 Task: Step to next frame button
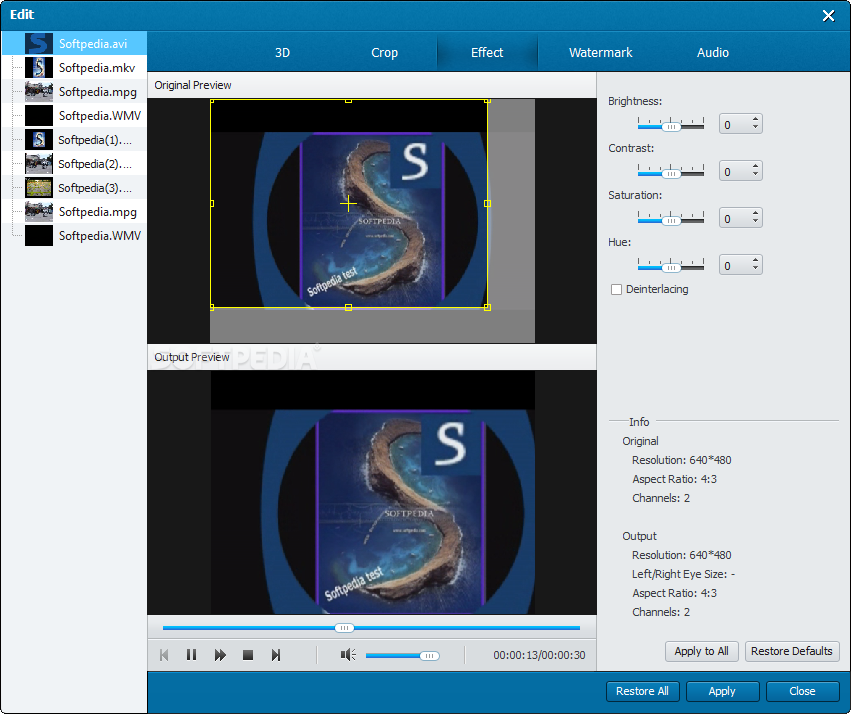tap(276, 655)
